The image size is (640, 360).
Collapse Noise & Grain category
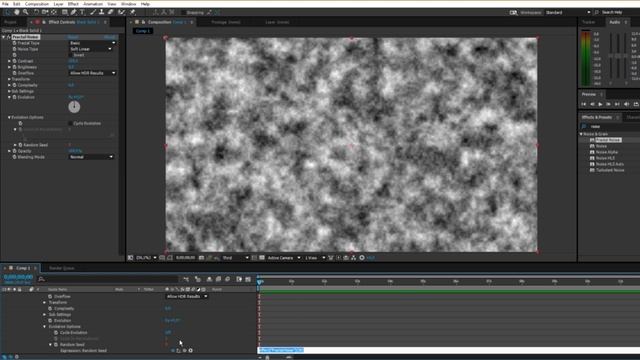(x=582, y=134)
